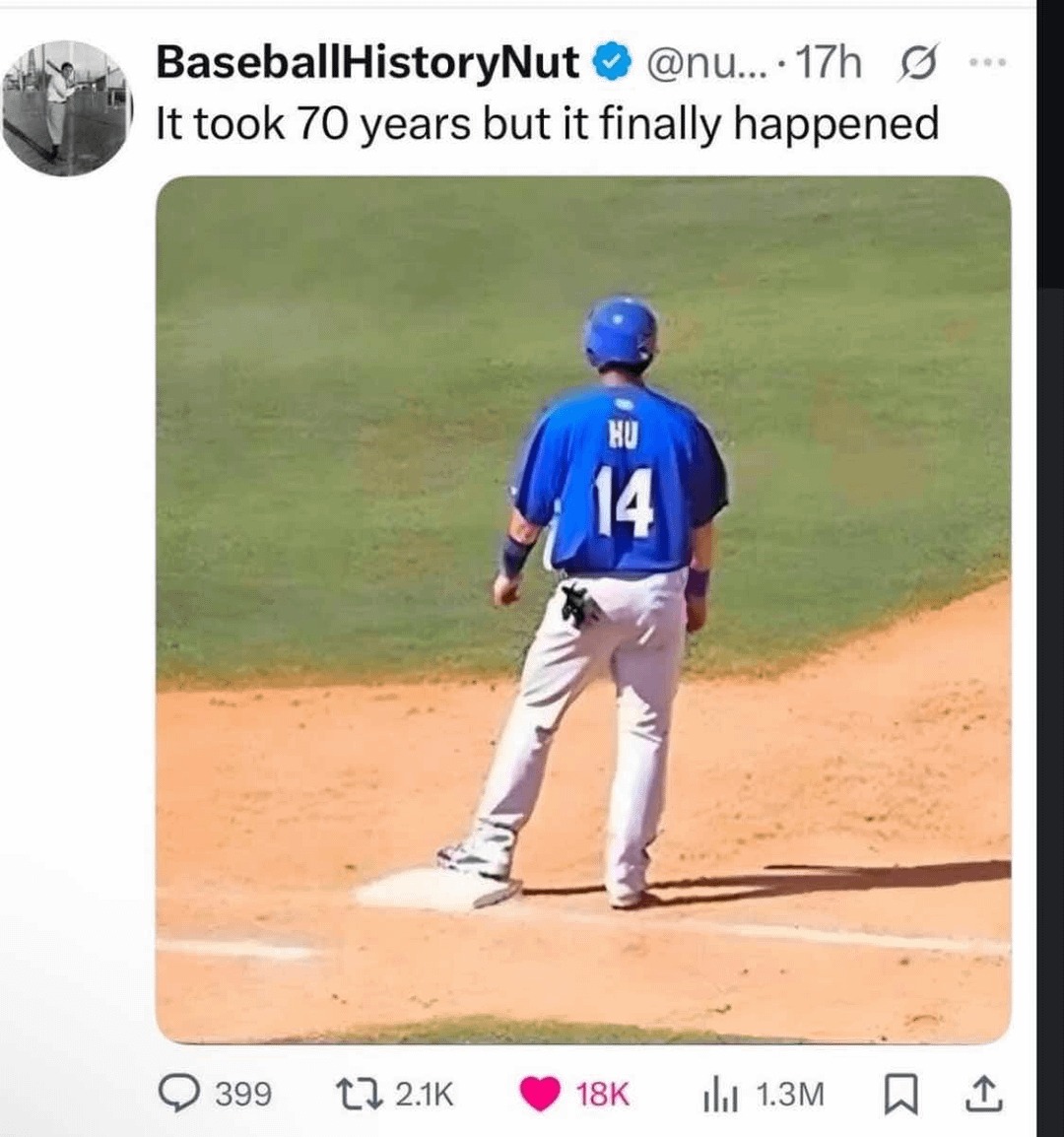Click the blue verified checkmark badge

coord(612,64)
